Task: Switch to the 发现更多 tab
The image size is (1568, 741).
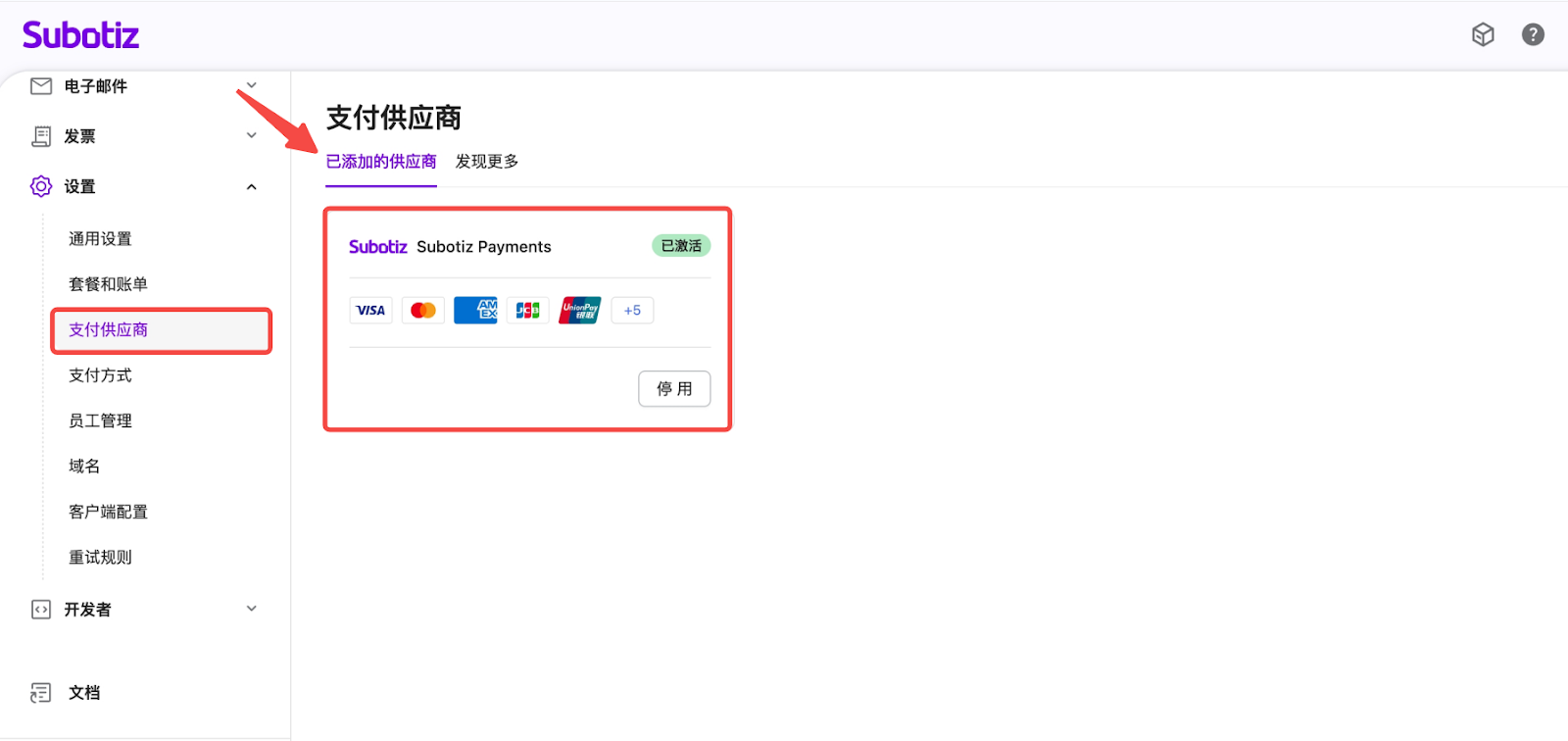Action: coord(487,162)
